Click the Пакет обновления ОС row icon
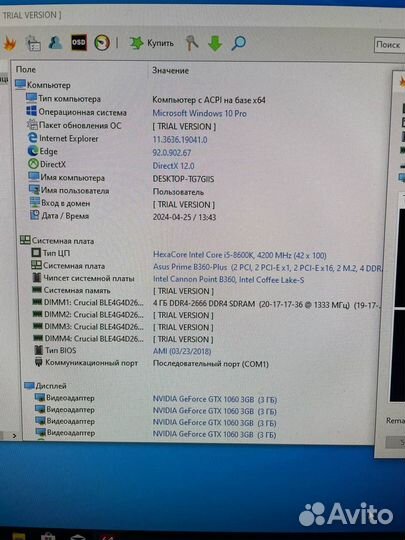 32,124
